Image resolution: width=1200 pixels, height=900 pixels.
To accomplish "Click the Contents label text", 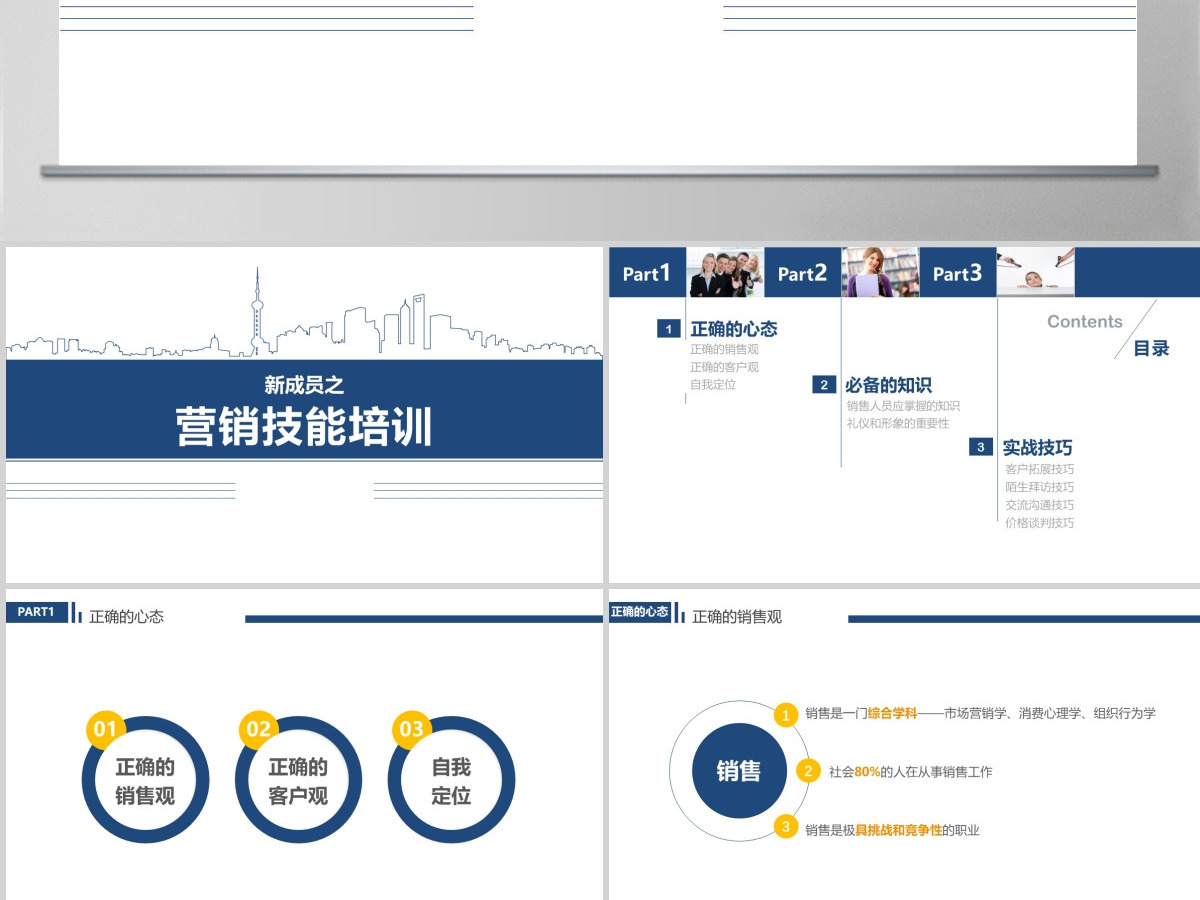I will pyautogui.click(x=1085, y=322).
